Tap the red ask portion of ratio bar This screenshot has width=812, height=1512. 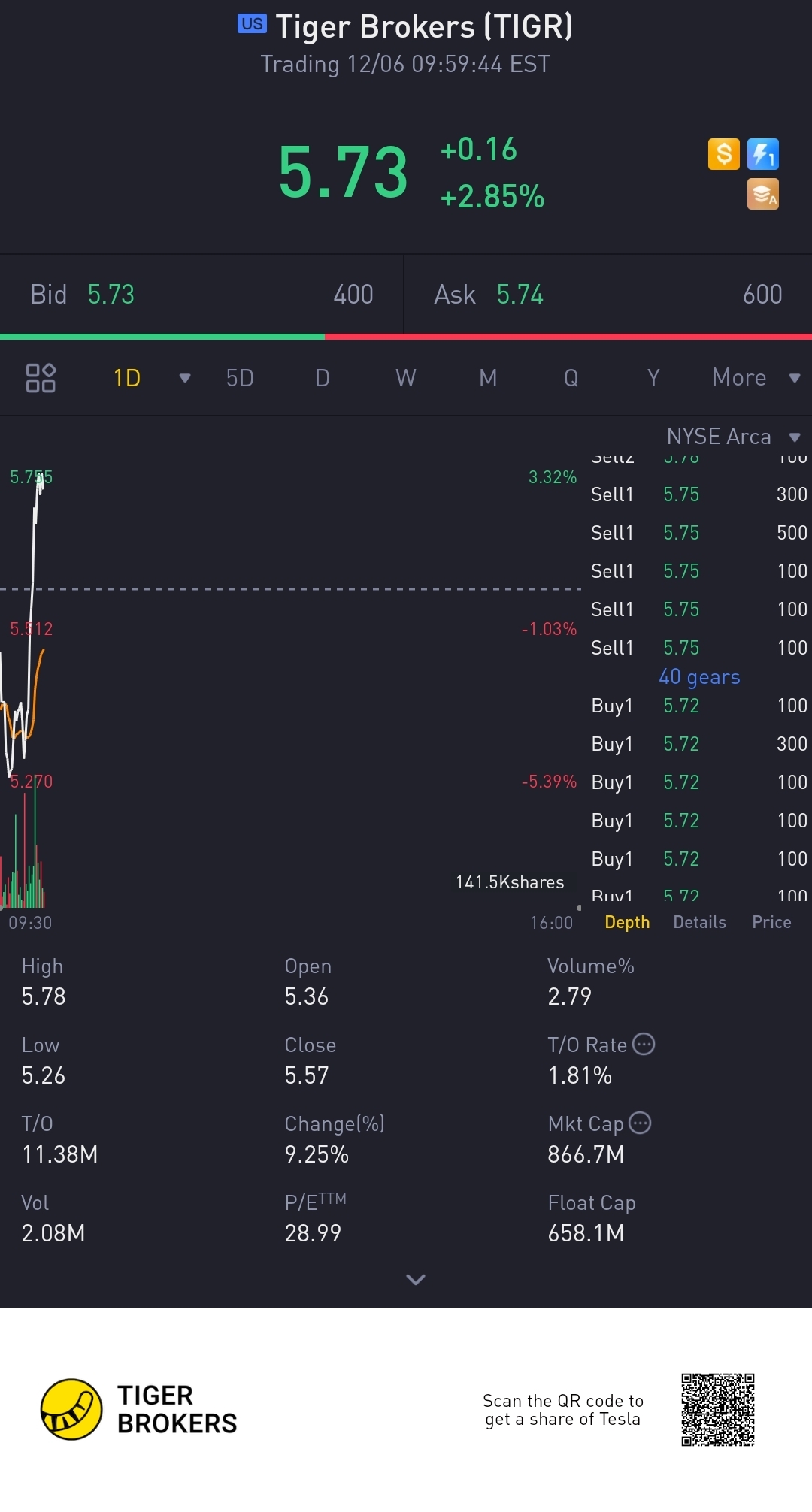coord(568,337)
